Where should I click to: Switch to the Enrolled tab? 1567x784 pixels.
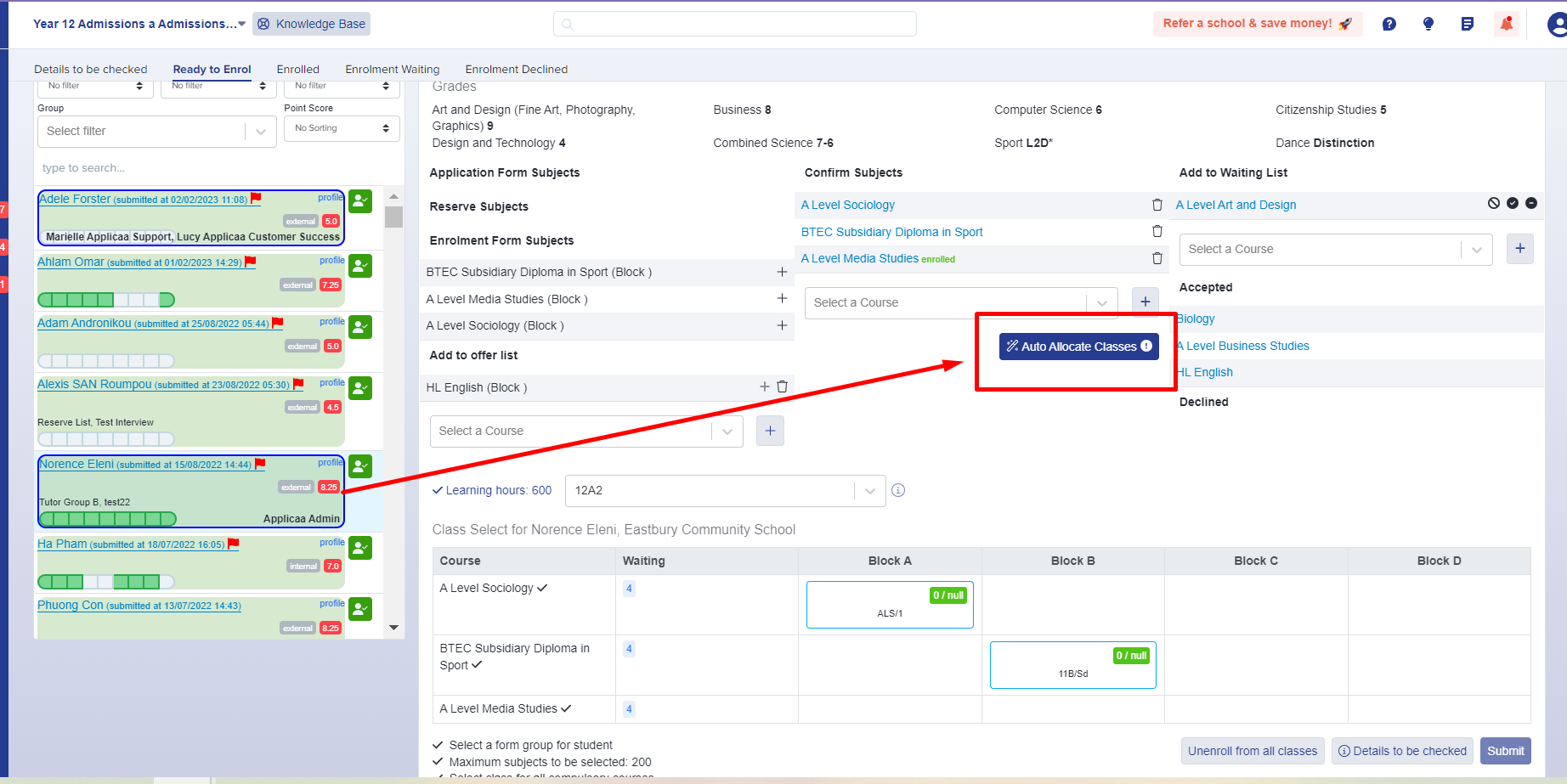point(298,70)
